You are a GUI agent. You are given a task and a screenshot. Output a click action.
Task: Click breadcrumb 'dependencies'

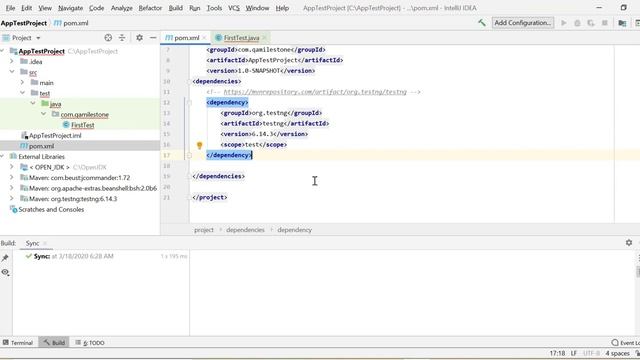(x=245, y=230)
